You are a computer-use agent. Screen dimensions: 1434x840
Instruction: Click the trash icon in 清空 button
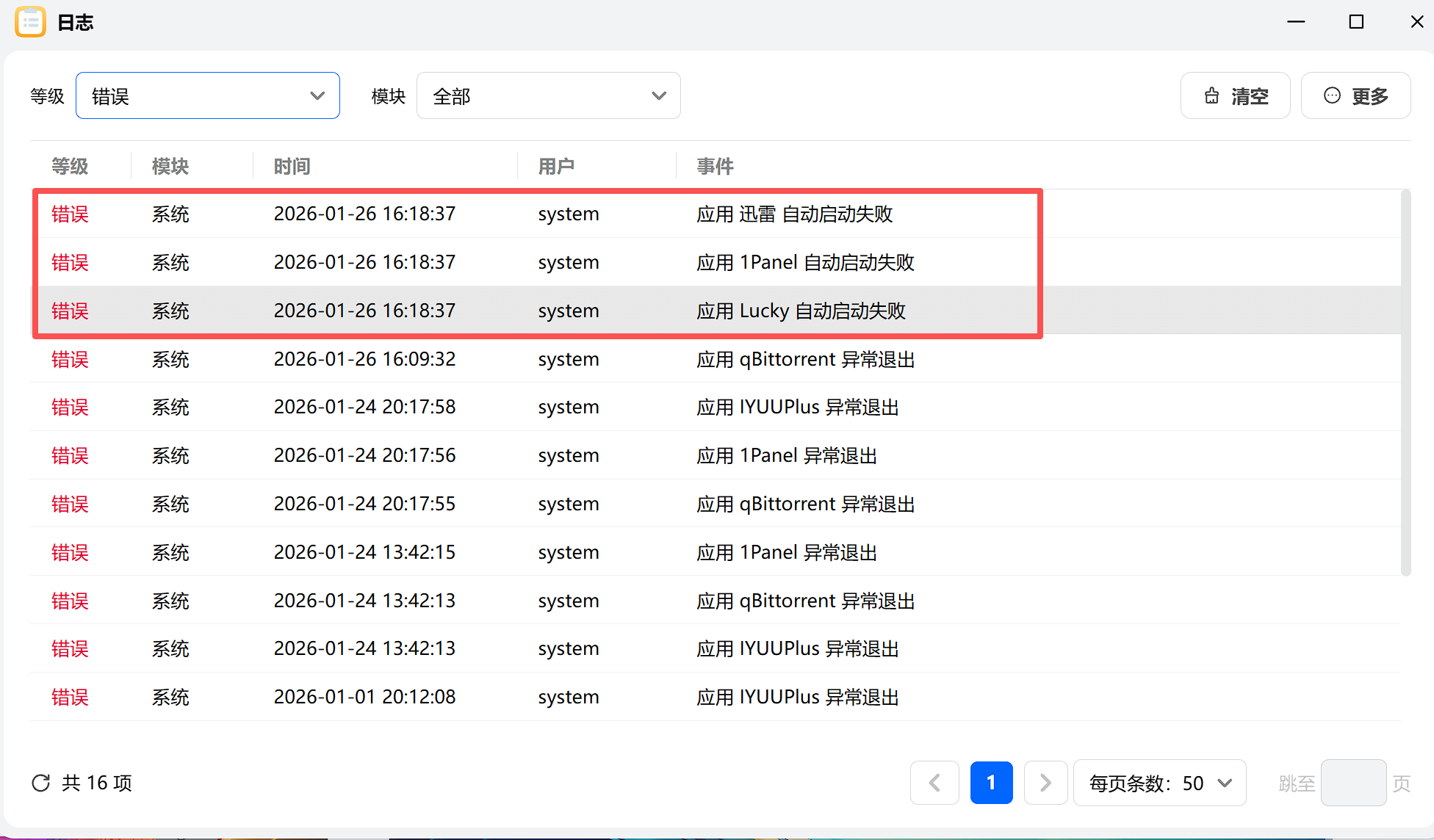click(1211, 96)
